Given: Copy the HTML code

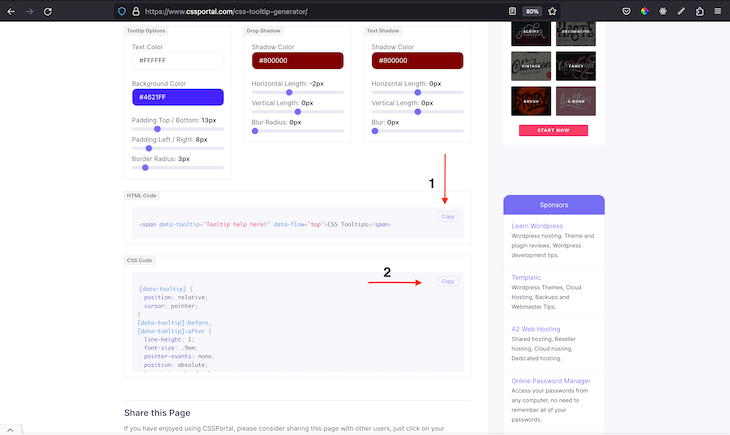Looking at the screenshot, I should click(x=447, y=217).
